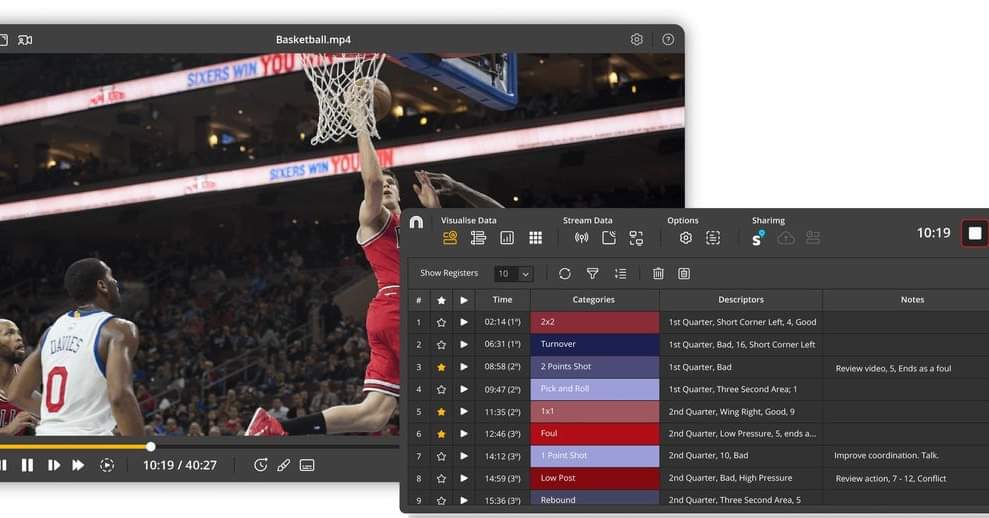This screenshot has height=518, width=989.
Task: Click the lavender 1 Point Shot category cell
Action: pos(595,456)
